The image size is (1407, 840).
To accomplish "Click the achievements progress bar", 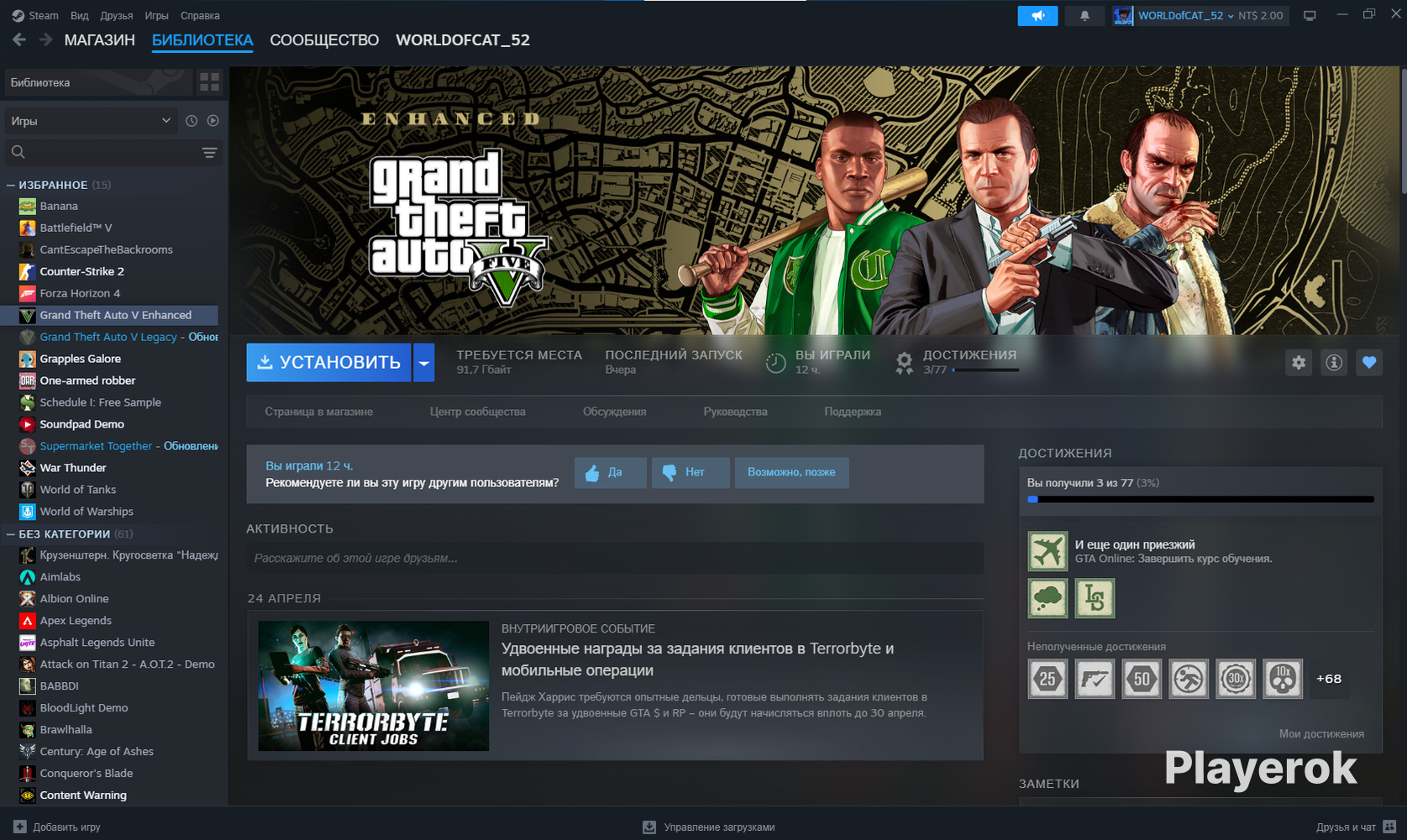I will tap(1200, 500).
